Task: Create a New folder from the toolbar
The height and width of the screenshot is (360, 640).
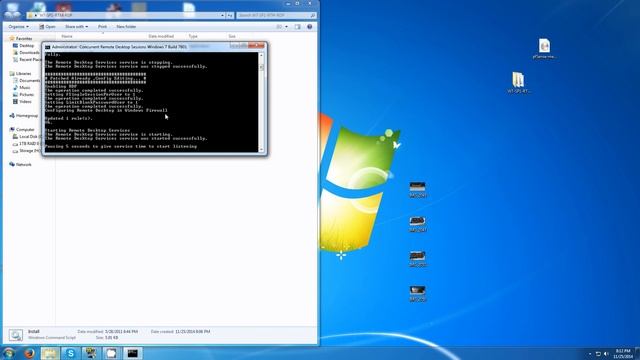Action: (x=126, y=27)
